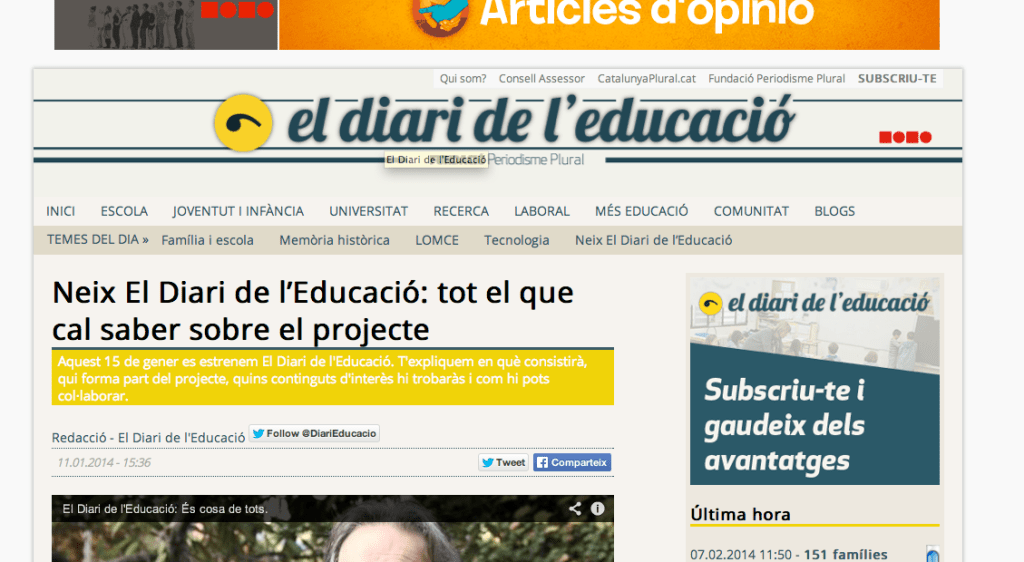Open the BLOGS section
Screen dimensions: 1024x562
pyautogui.click(x=835, y=211)
